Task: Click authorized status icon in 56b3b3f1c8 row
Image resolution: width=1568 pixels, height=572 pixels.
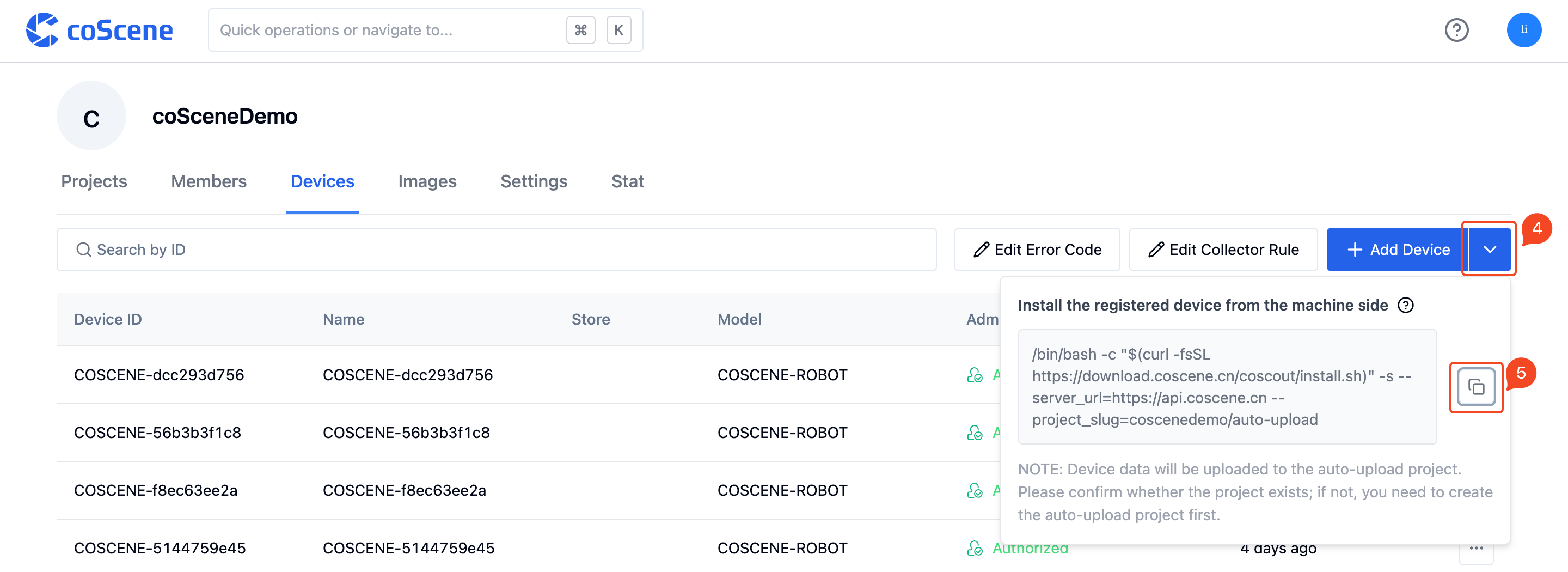Action: [975, 433]
